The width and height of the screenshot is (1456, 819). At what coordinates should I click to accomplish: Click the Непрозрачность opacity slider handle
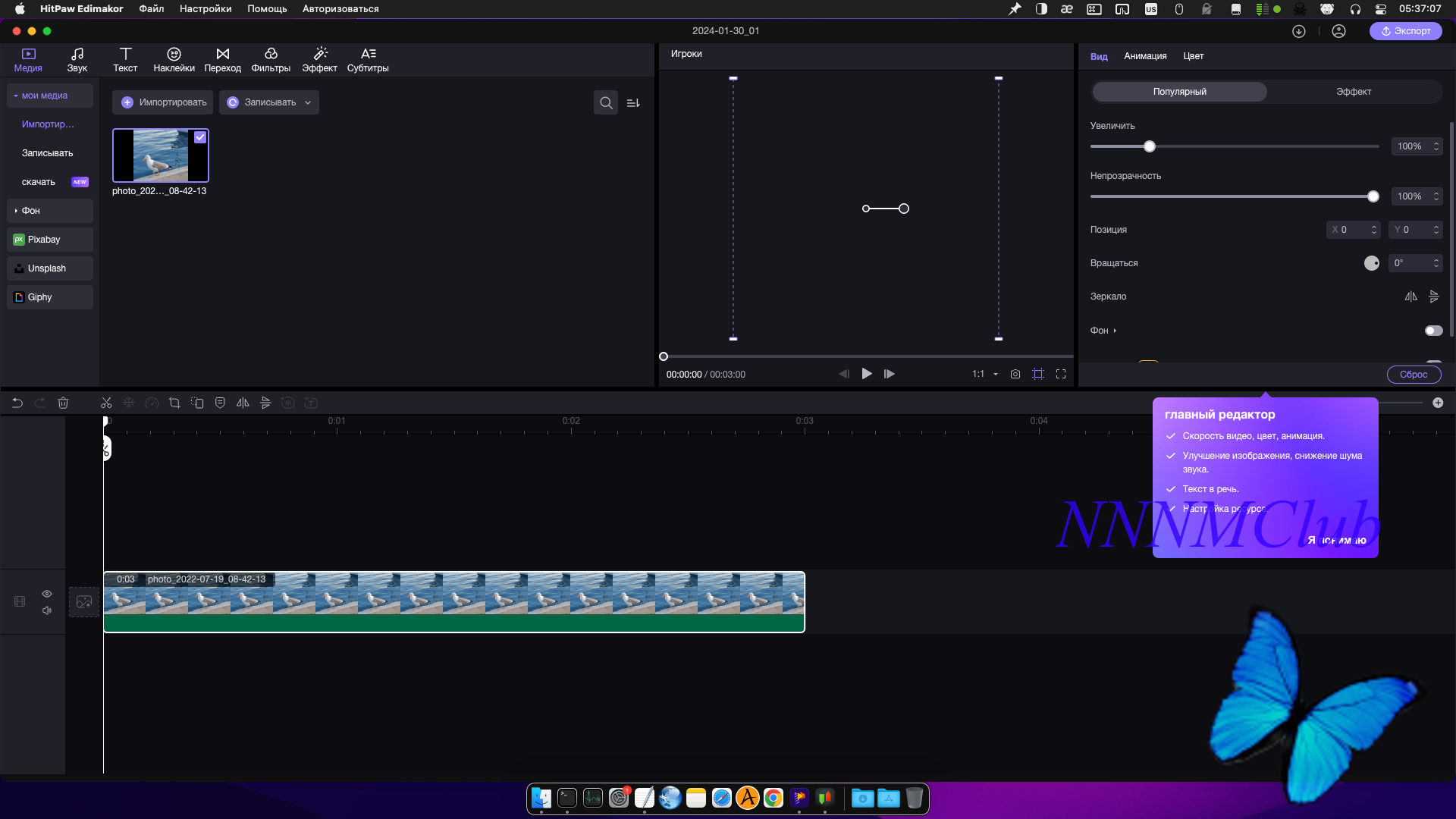point(1373,196)
